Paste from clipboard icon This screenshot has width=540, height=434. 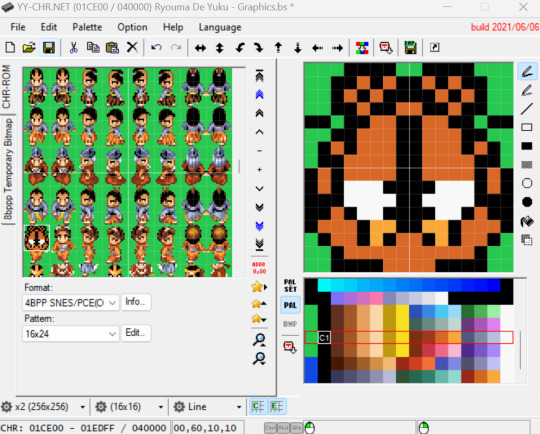(112, 48)
